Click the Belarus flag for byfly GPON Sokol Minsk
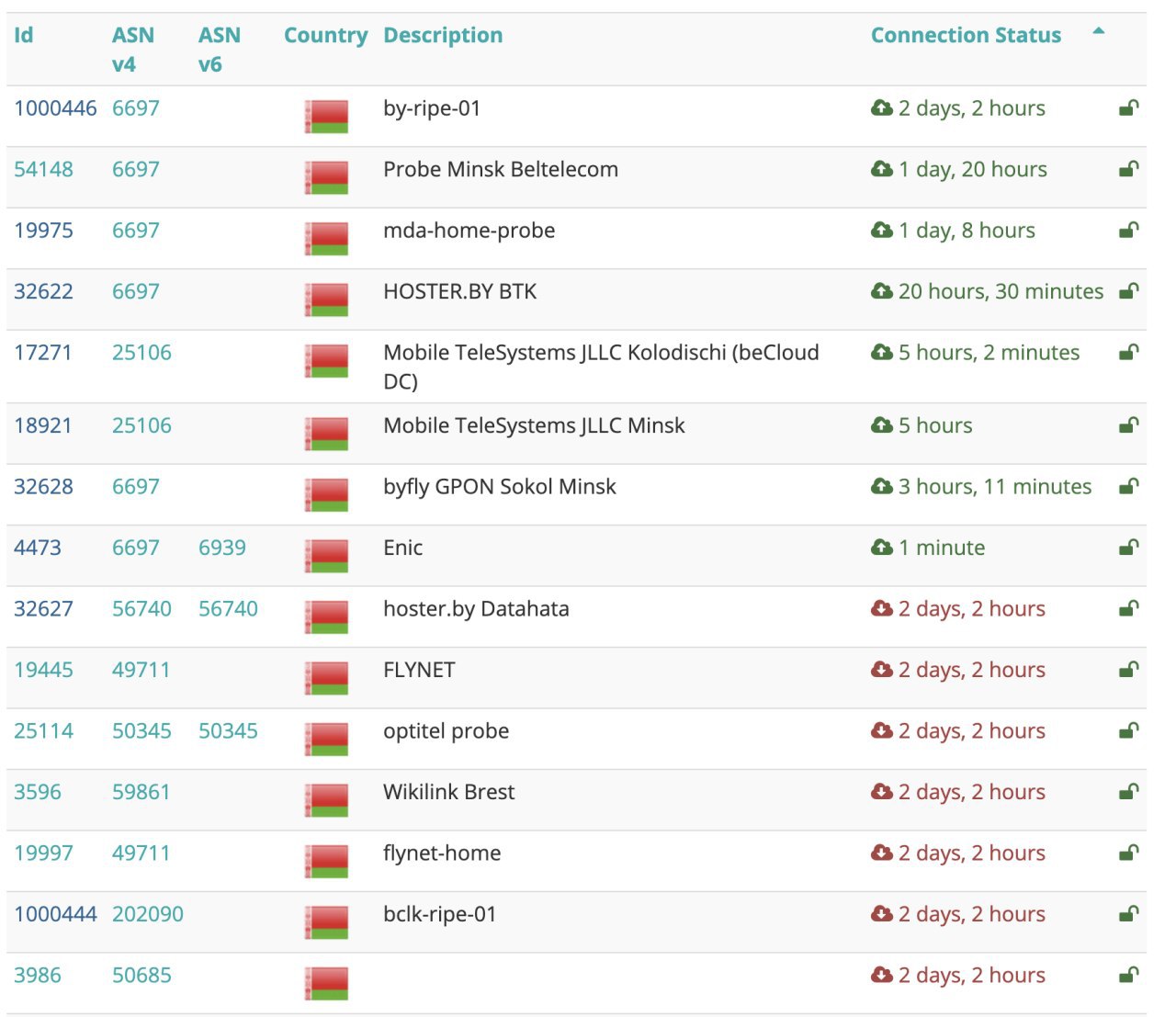 326,495
